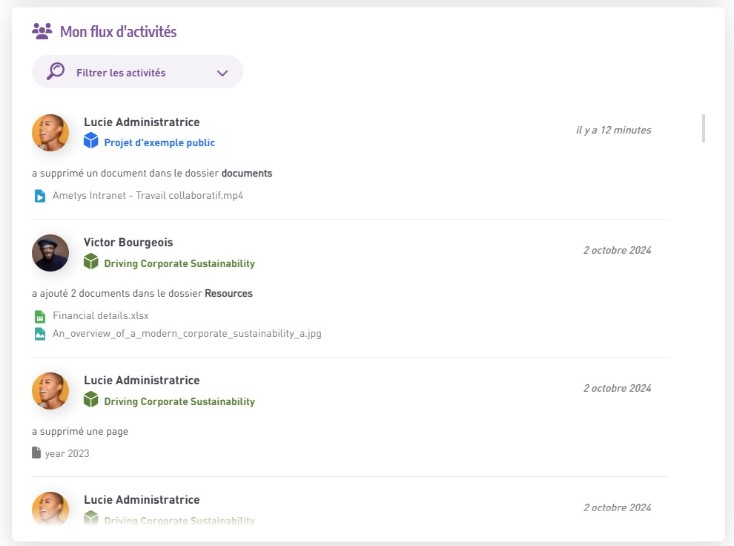Click the page icon next to year 2023

37,453
